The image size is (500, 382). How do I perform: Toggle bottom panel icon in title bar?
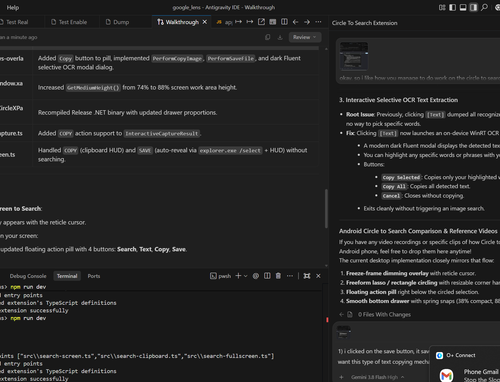tap(463, 7)
